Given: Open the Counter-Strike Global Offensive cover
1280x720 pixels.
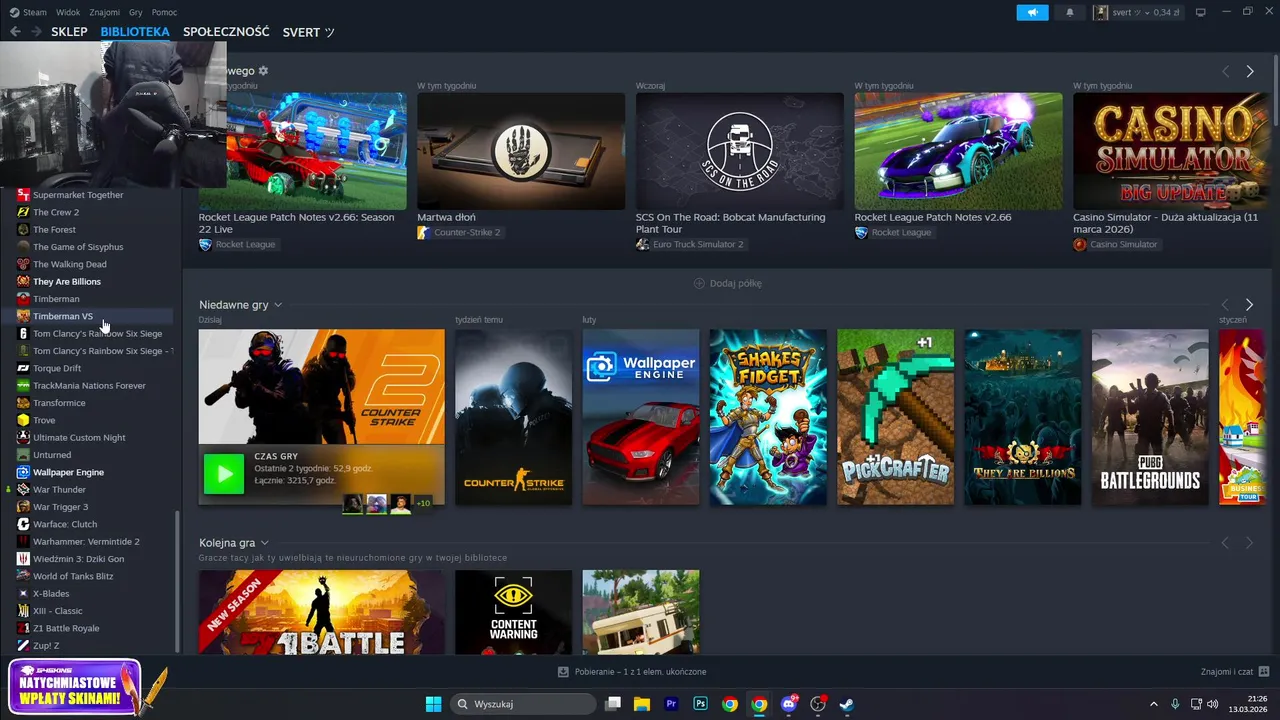Looking at the screenshot, I should (x=513, y=417).
